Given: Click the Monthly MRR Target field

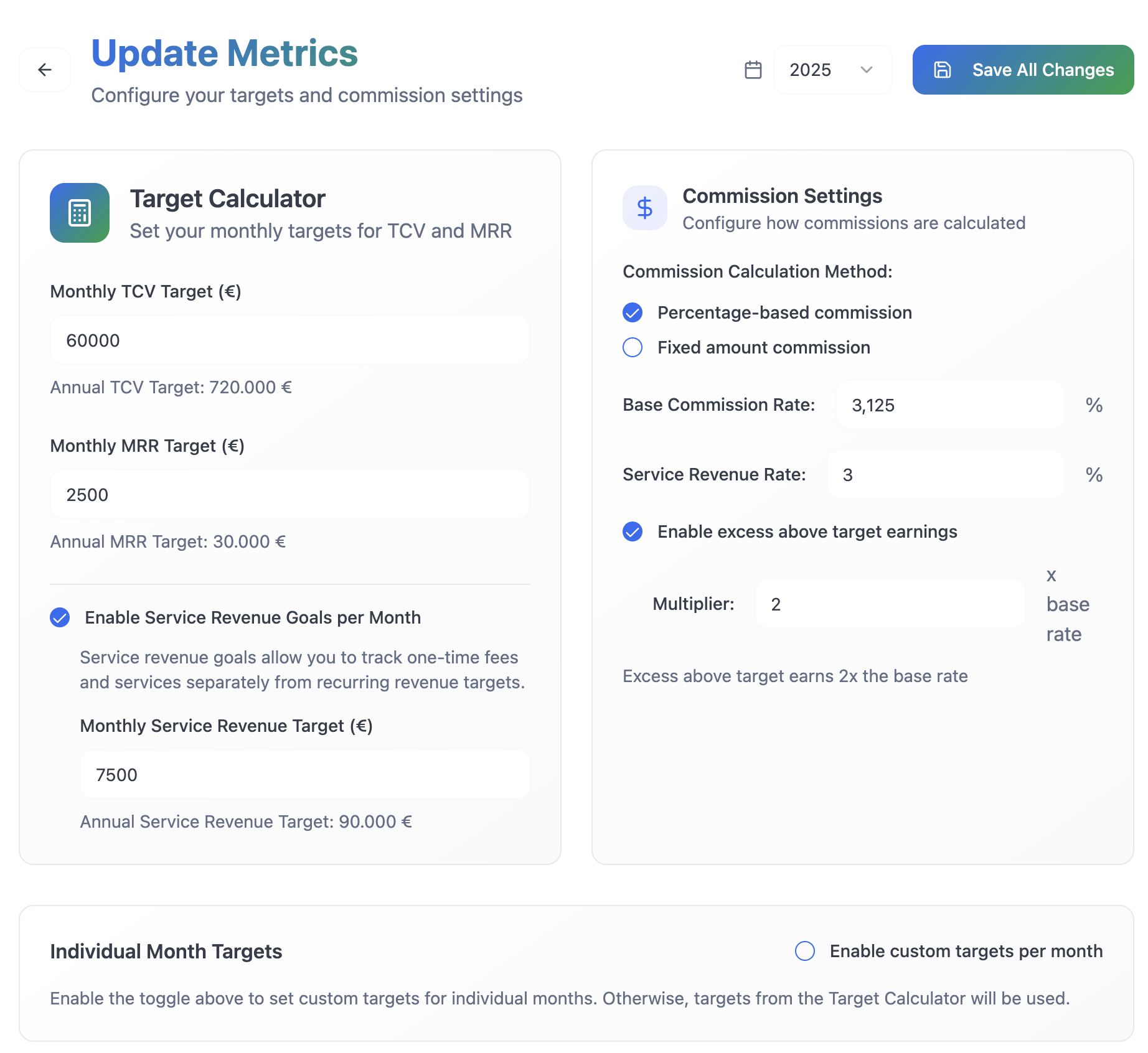Looking at the screenshot, I should [289, 494].
